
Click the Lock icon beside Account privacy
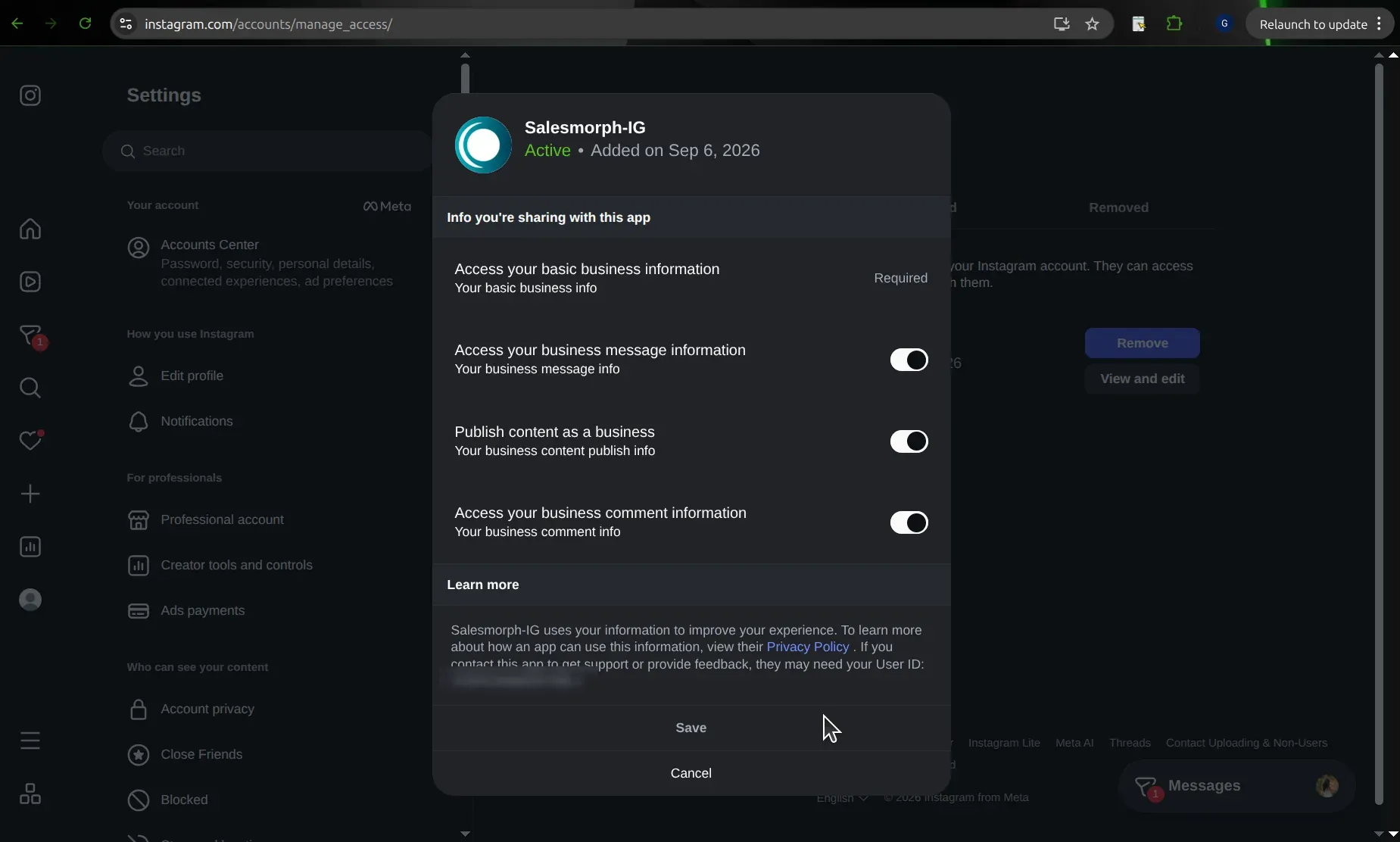coord(138,709)
